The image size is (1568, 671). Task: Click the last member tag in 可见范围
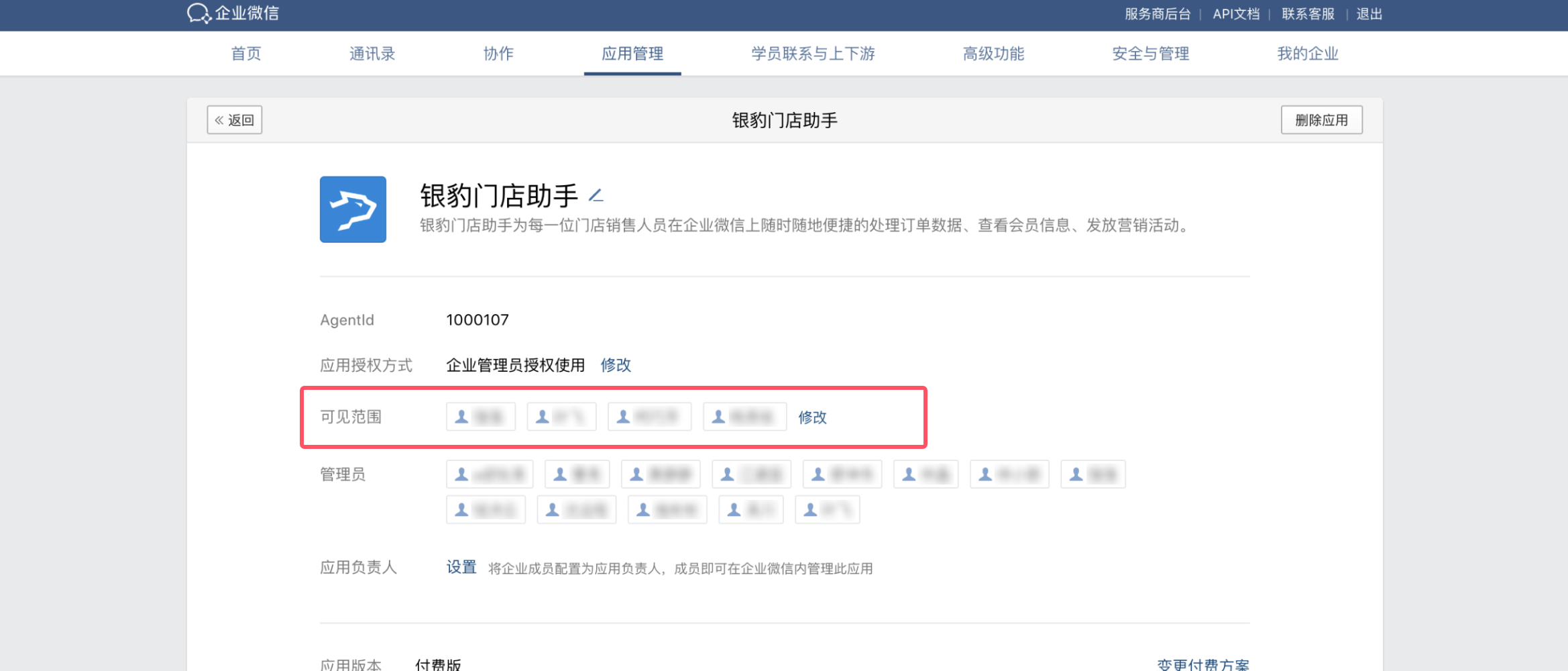click(x=744, y=417)
